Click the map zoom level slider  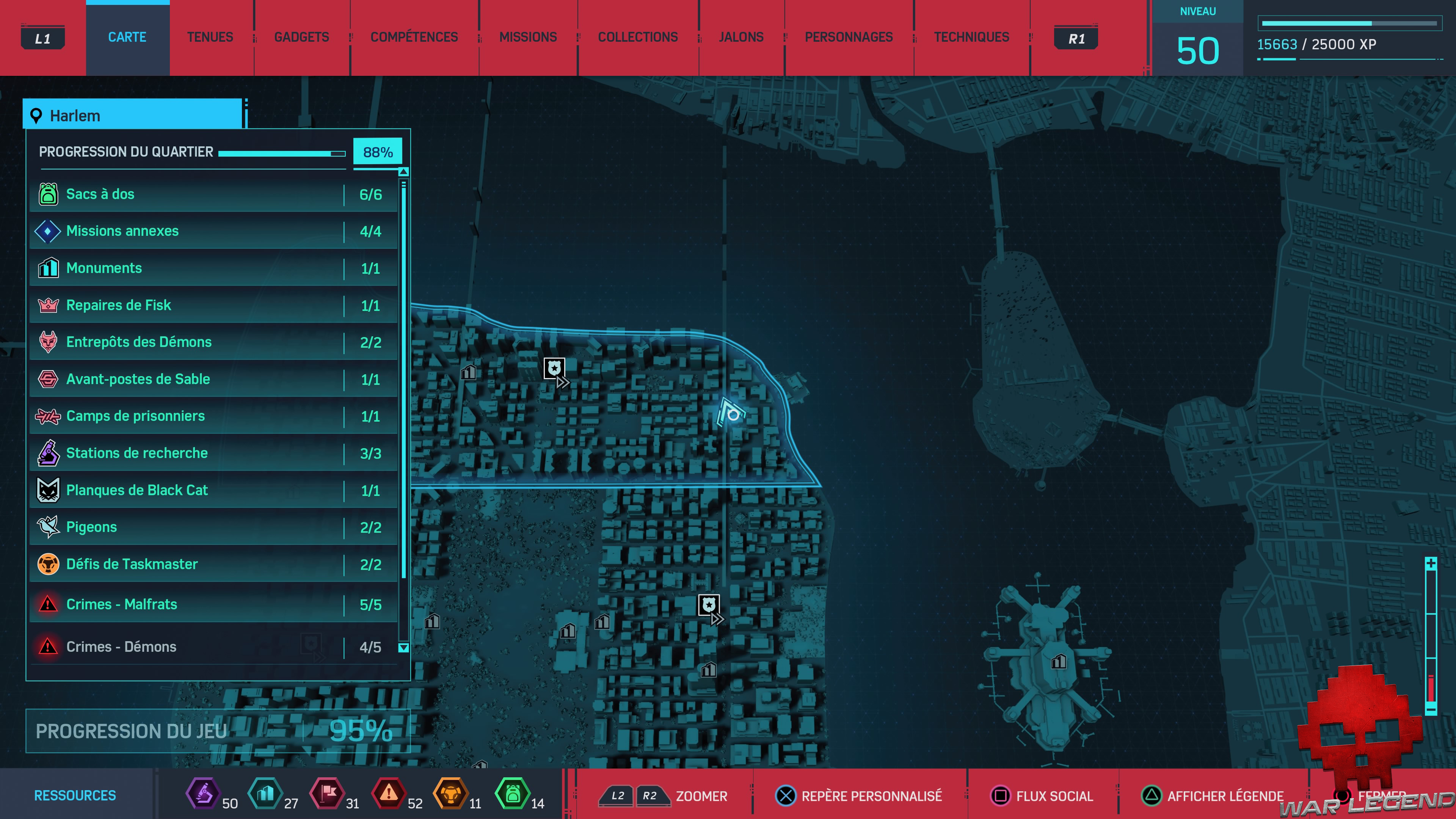click(x=1431, y=636)
